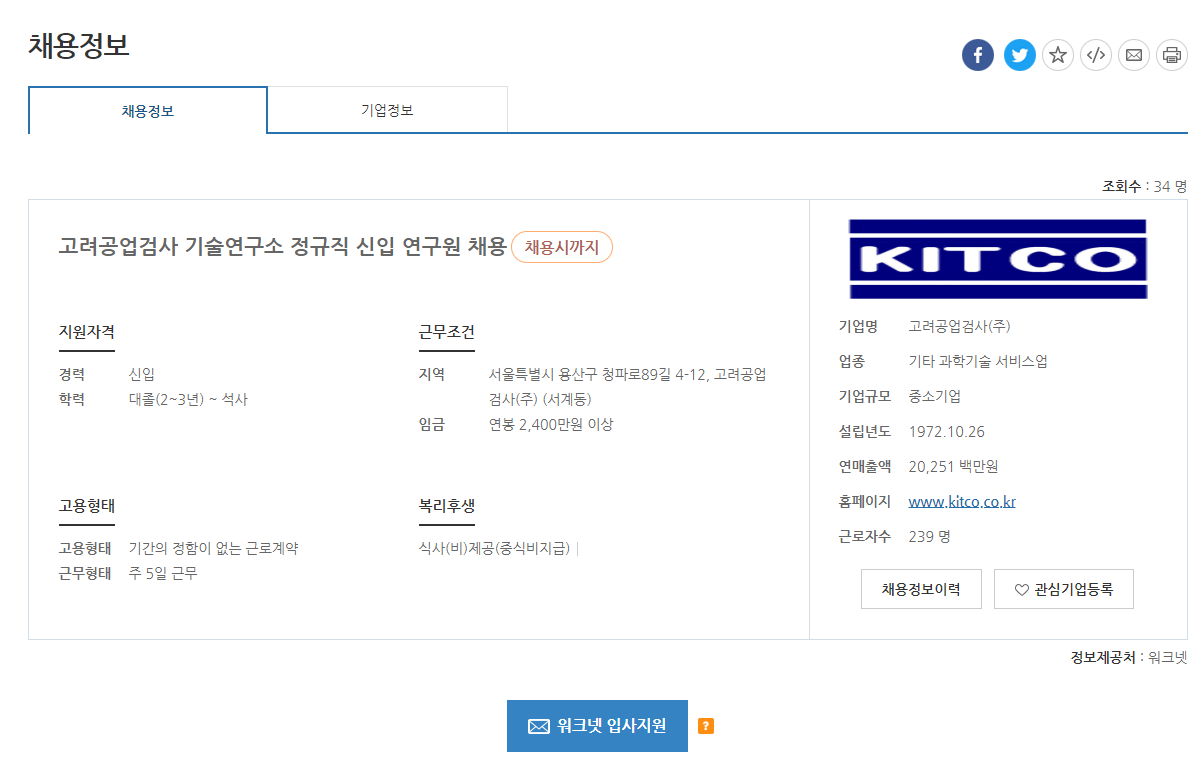Click the 지원자격 section heading
1204x769 pixels.
[x=87, y=332]
